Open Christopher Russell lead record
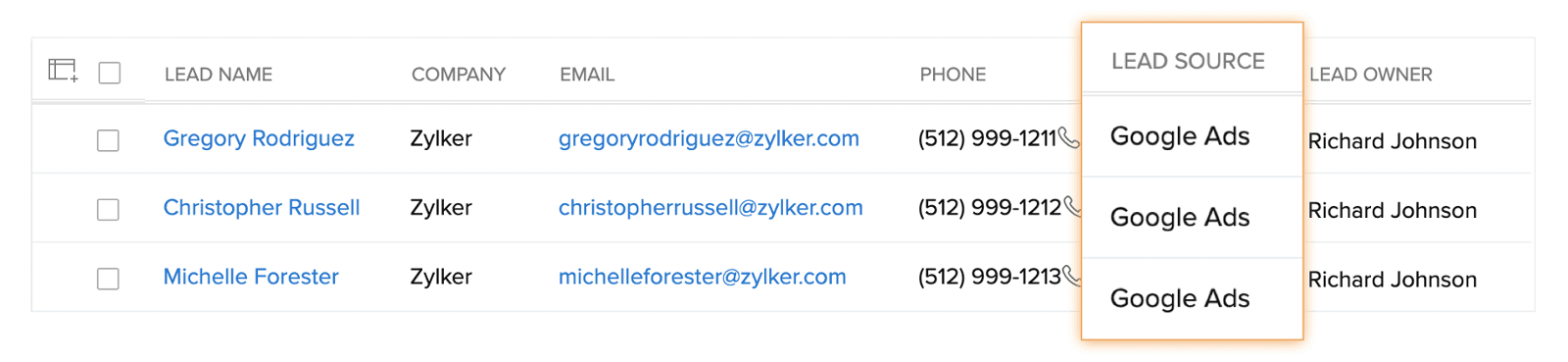The height and width of the screenshot is (362, 1568). coord(262,207)
